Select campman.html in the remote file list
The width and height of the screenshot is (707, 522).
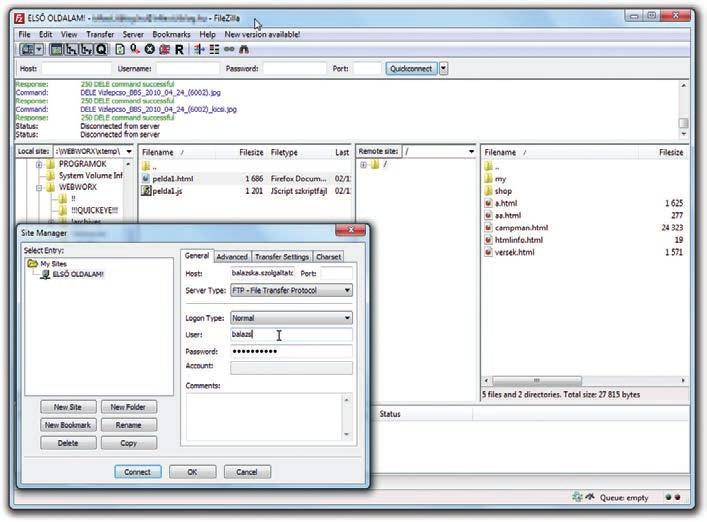click(521, 228)
